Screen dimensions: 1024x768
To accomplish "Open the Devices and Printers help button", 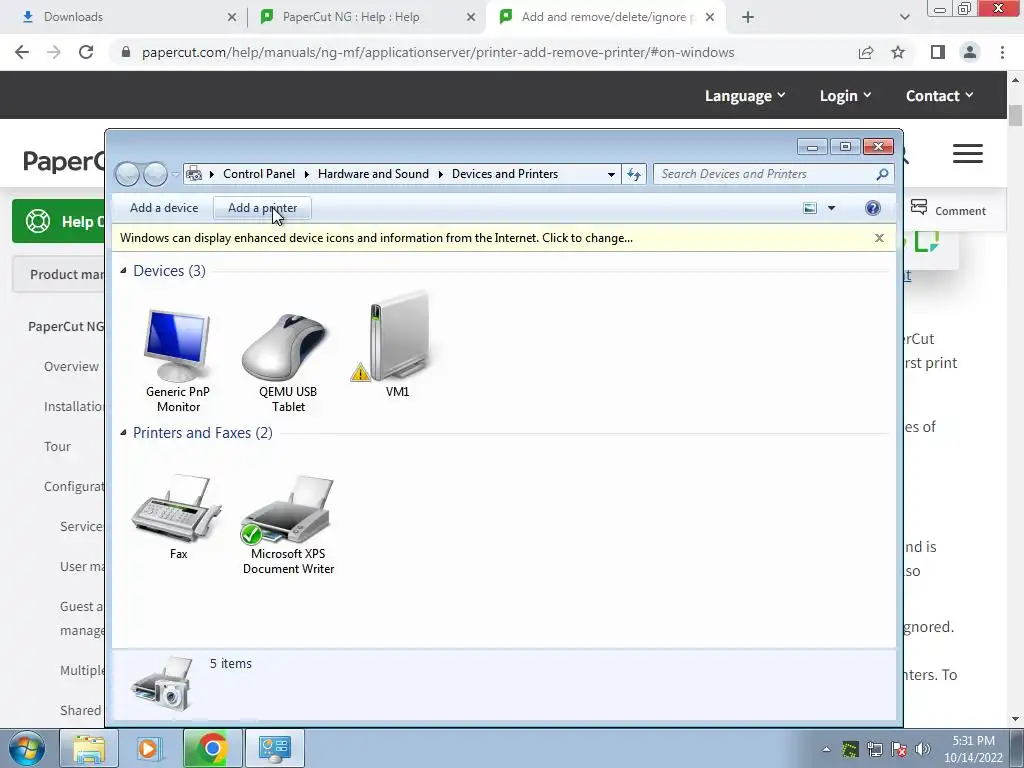I will click(x=872, y=208).
